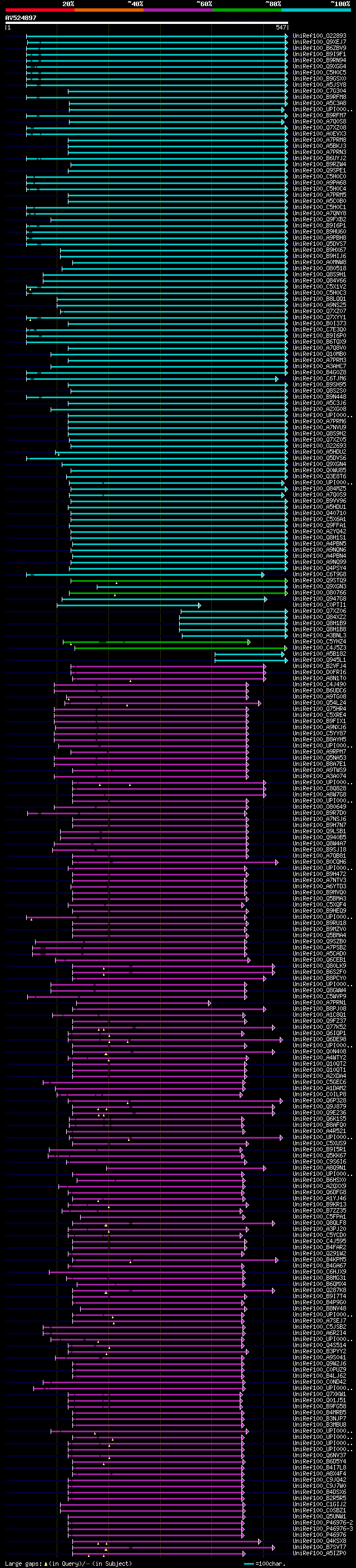Click hit label UniRef100_Q945L1

click(319, 660)
